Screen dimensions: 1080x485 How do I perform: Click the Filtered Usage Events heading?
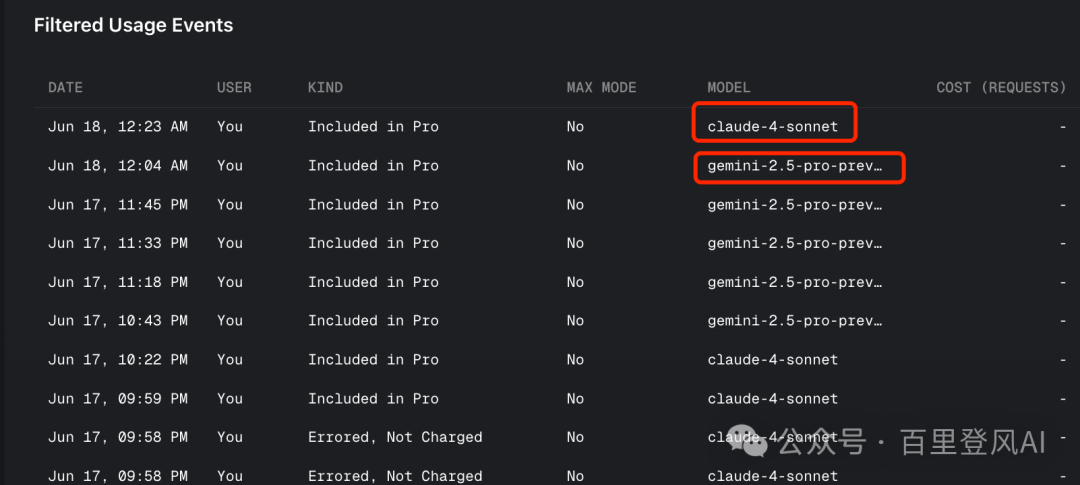point(134,25)
